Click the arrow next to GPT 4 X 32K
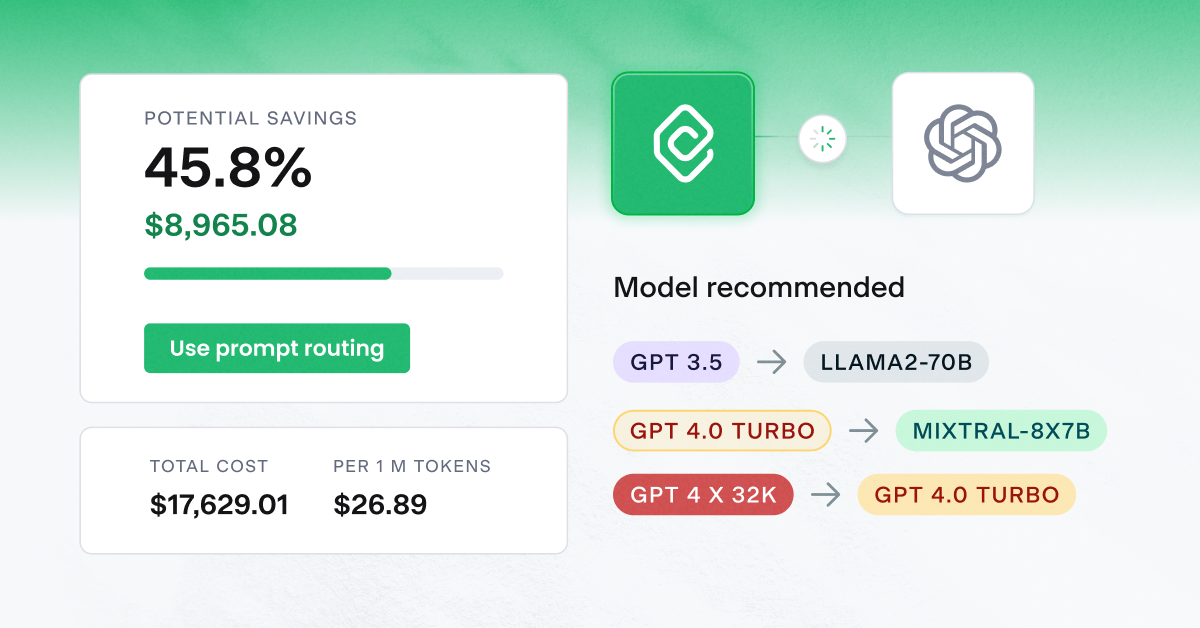 pos(826,495)
